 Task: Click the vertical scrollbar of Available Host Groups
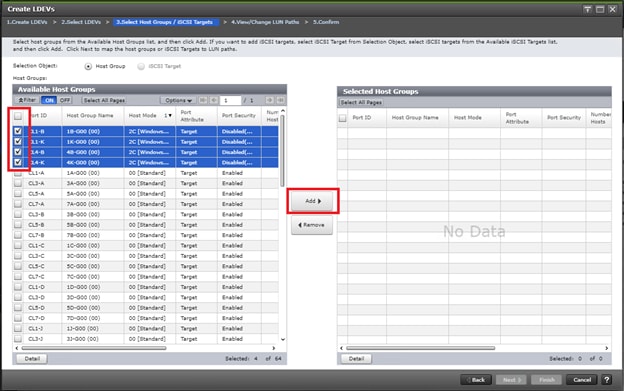click(x=283, y=151)
